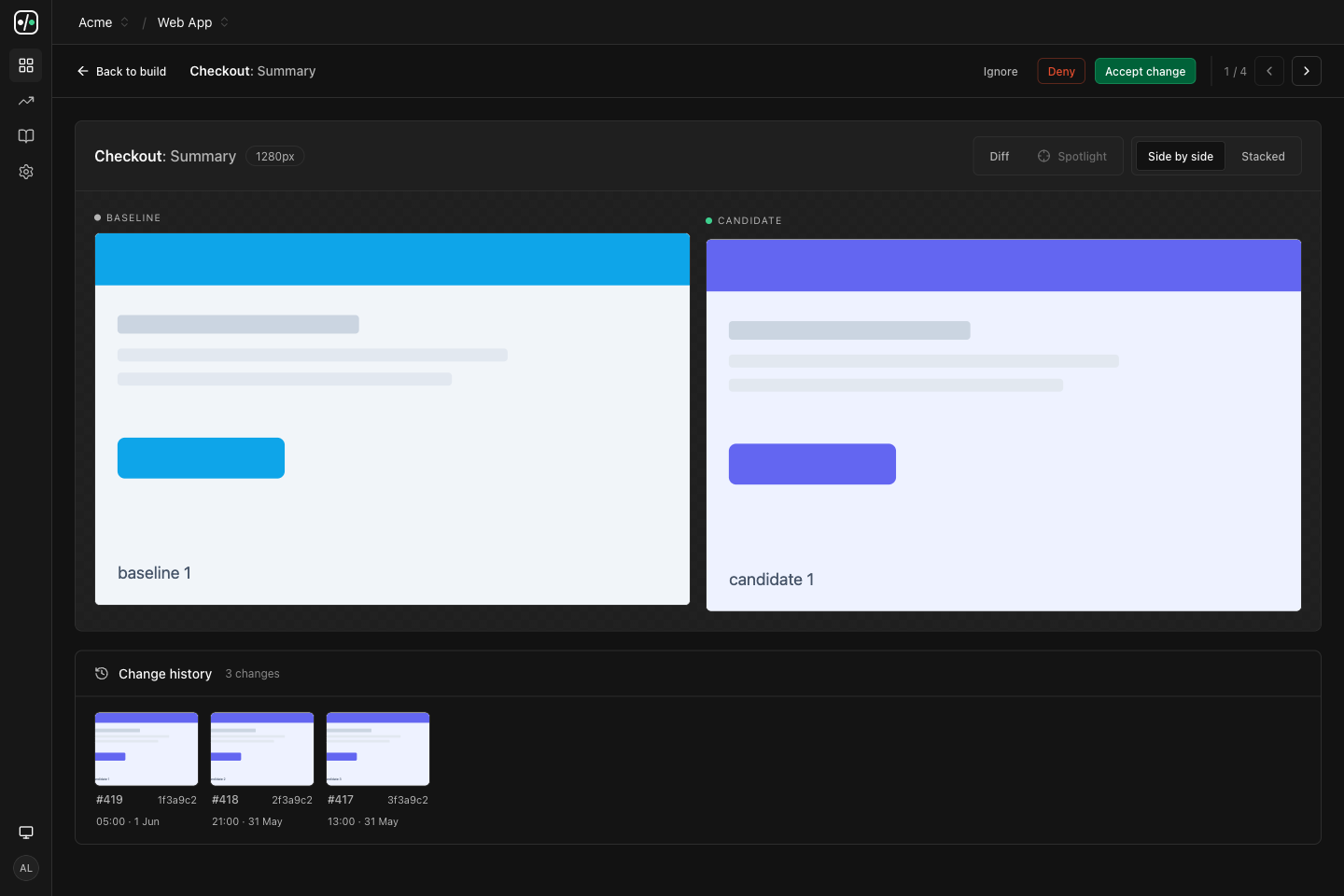Click the '21:00 · 31 May' timestamp

[247, 821]
